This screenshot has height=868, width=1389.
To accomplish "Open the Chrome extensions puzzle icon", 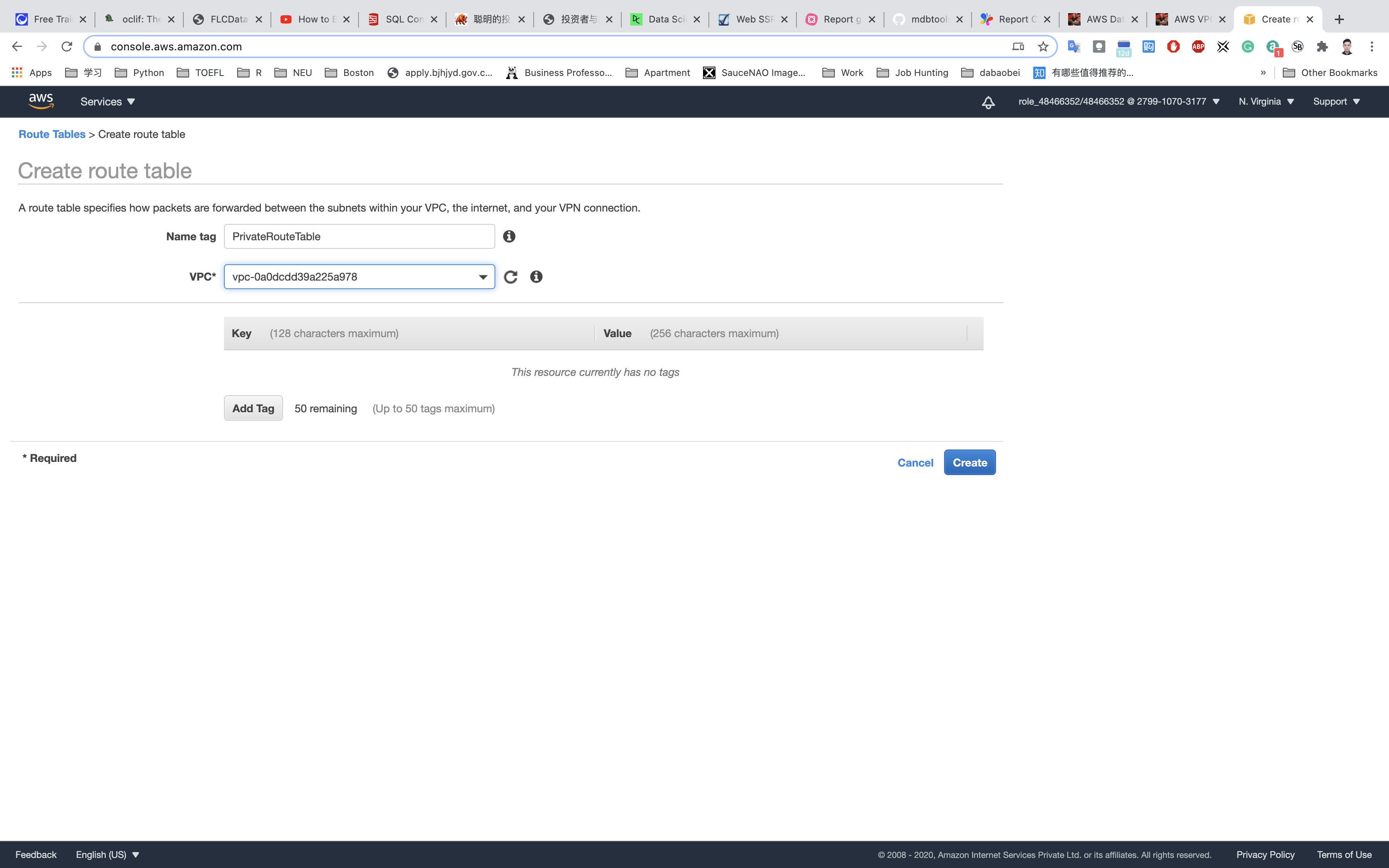I will click(x=1322, y=46).
